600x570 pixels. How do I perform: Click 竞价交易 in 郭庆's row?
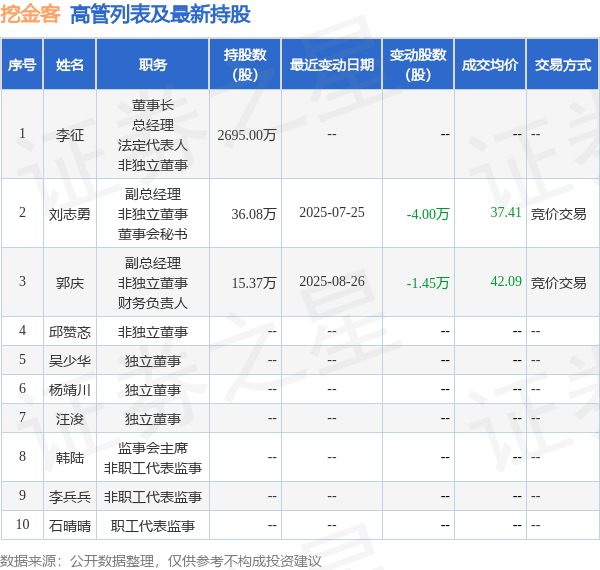(x=559, y=283)
